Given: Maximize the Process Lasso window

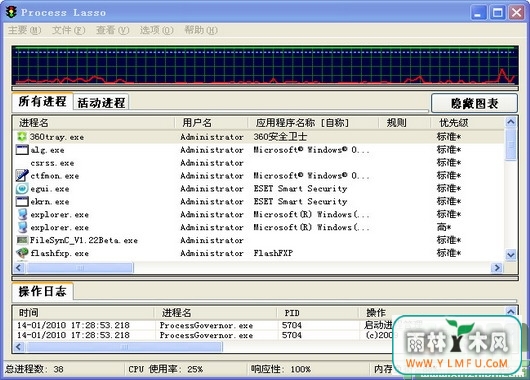Looking at the screenshot, I should pyautogui.click(x=498, y=13).
